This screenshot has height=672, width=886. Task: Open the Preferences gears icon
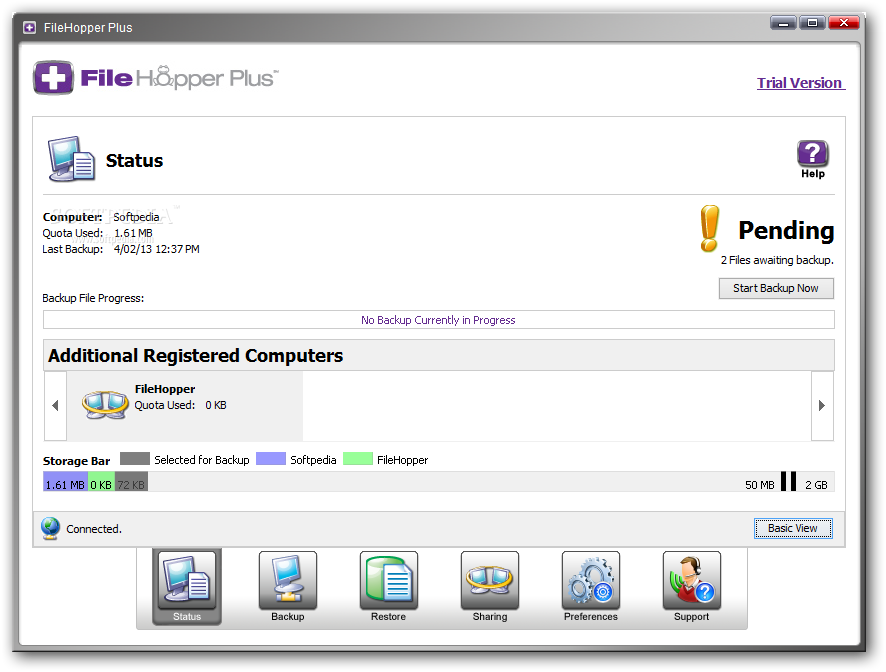click(x=590, y=580)
